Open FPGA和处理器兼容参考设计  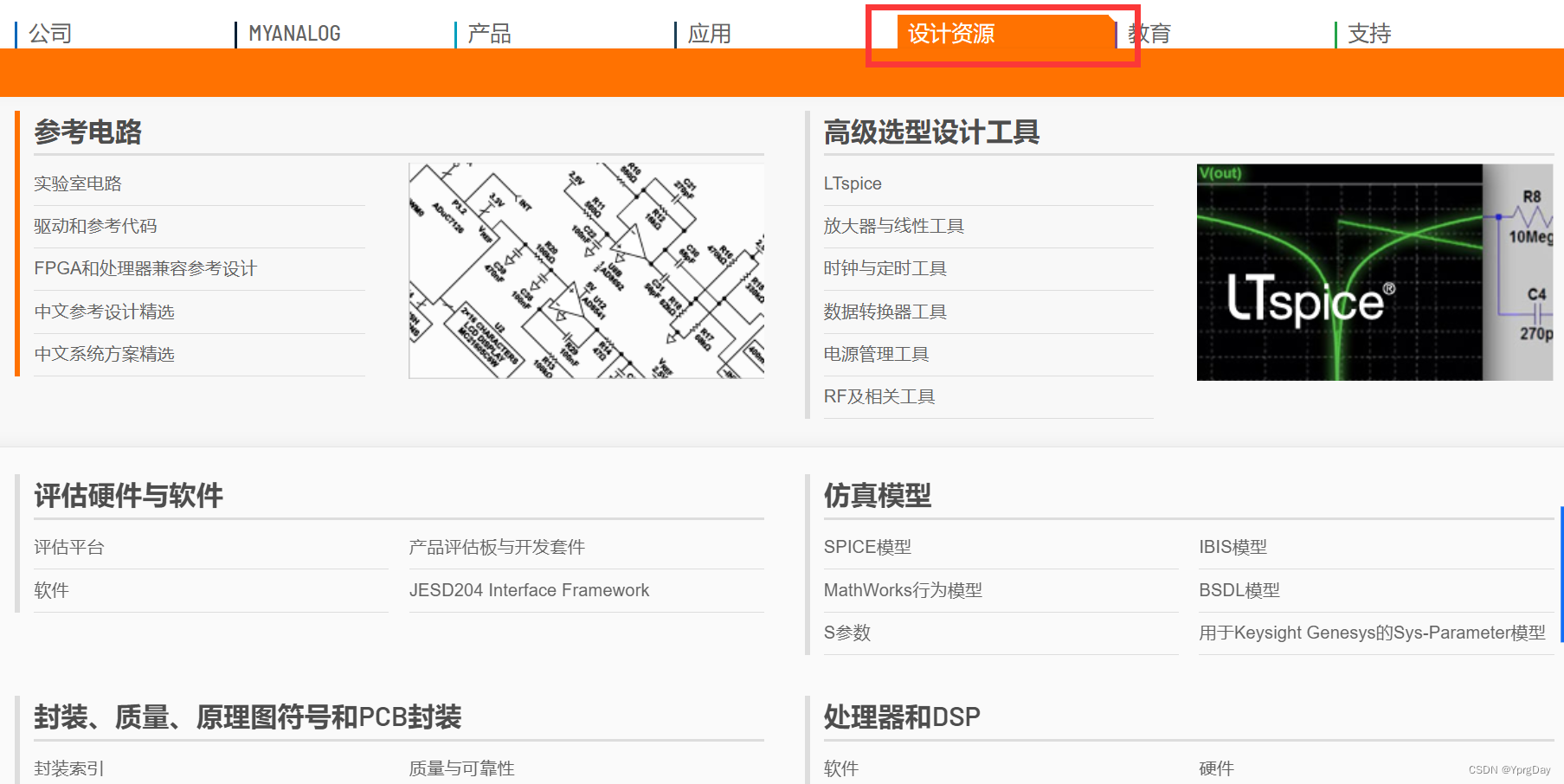145,268
